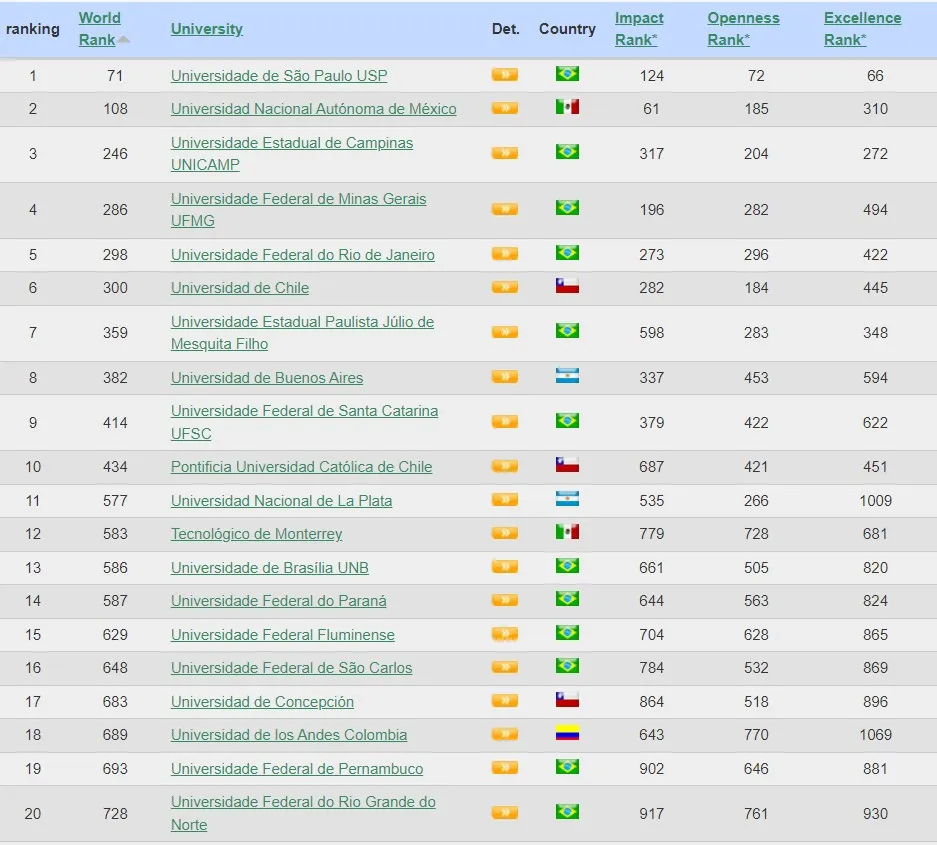Open Universidad de Buenos Aires link
The height and width of the screenshot is (845, 937).
(267, 378)
